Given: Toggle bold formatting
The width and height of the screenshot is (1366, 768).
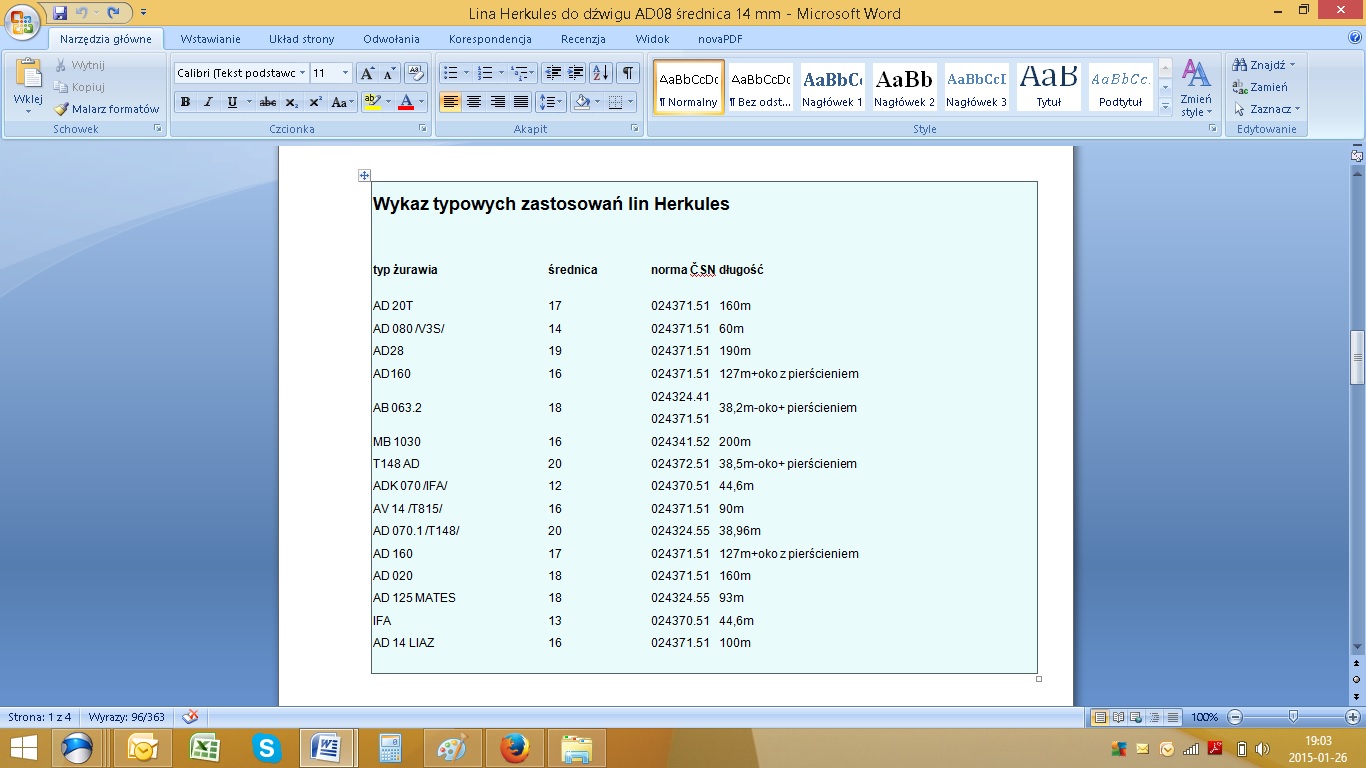Looking at the screenshot, I should 185,102.
